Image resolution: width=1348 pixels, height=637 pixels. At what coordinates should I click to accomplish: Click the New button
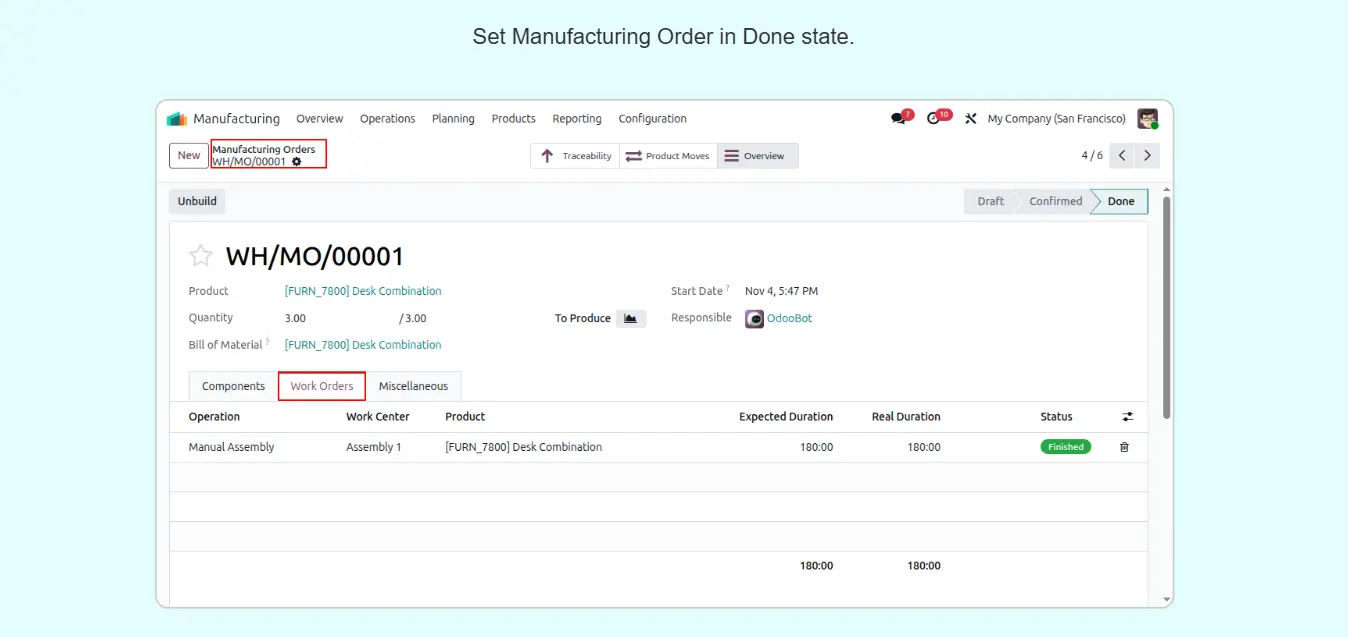189,155
